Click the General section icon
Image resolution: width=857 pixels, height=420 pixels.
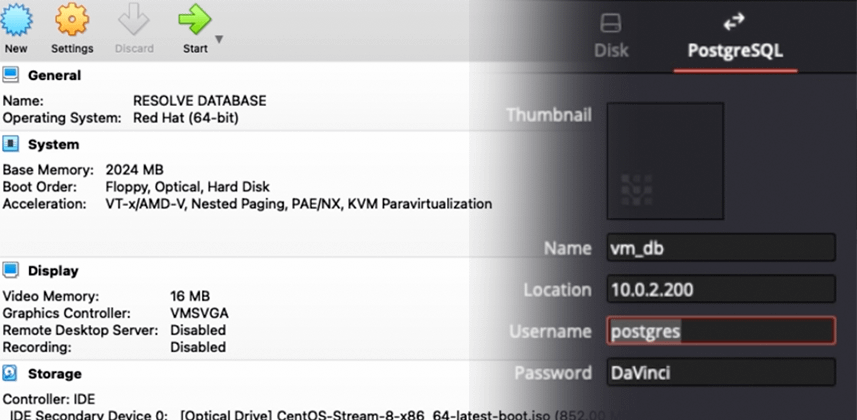coord(10,74)
